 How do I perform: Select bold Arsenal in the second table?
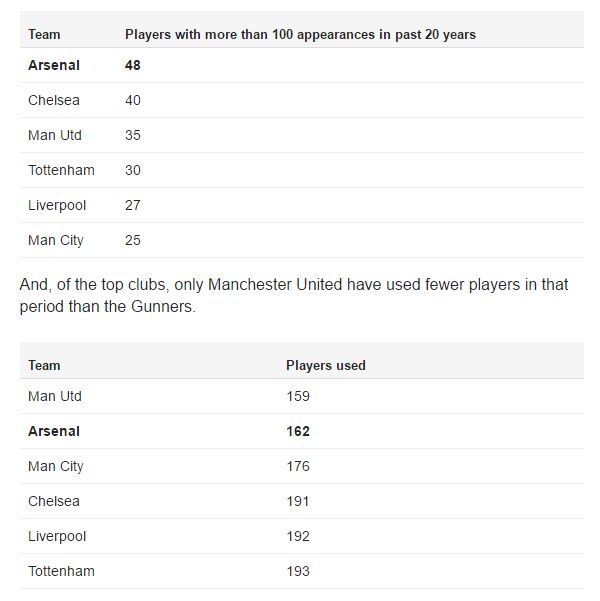pos(54,431)
